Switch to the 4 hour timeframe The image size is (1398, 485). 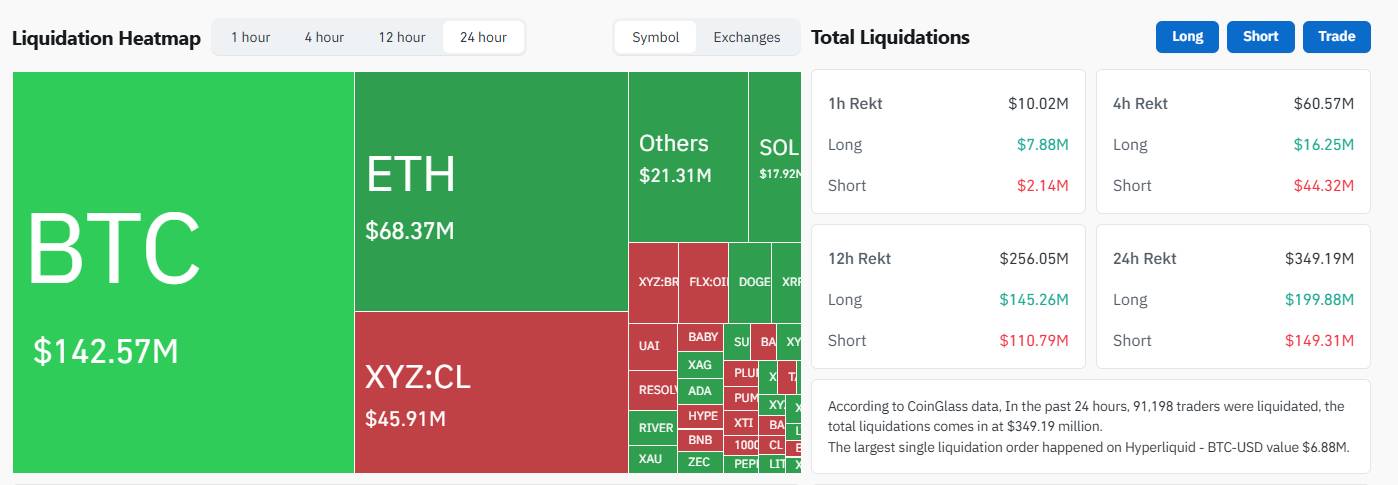(324, 38)
